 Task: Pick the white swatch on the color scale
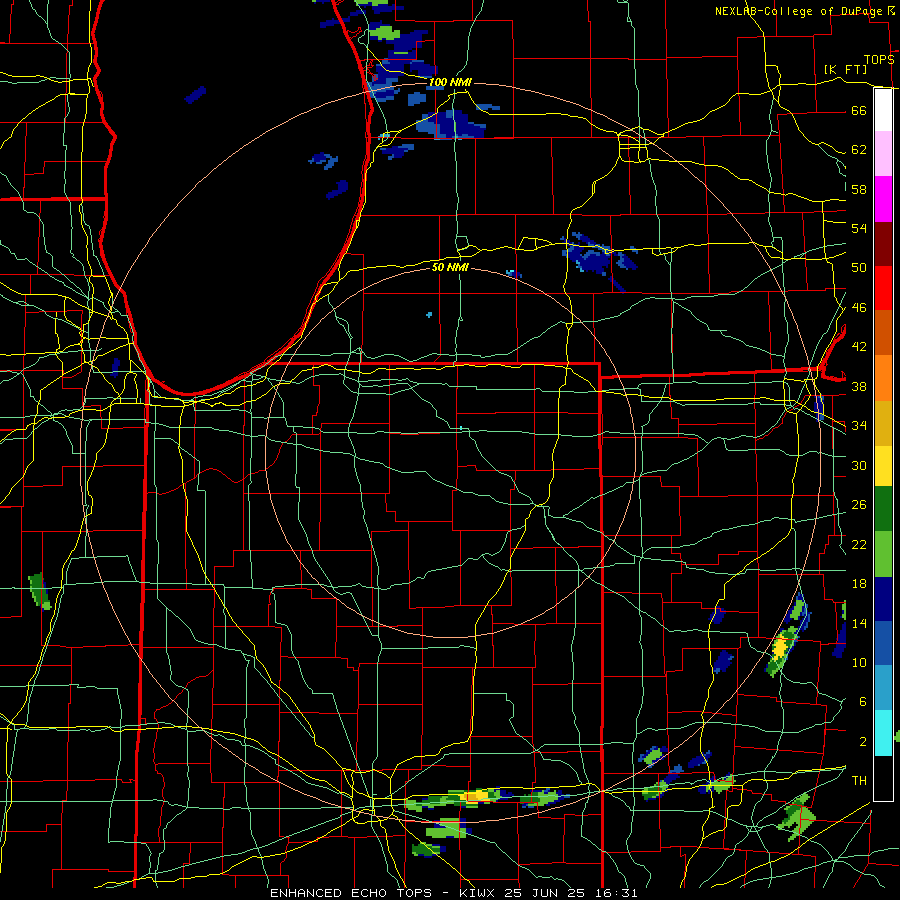point(883,110)
